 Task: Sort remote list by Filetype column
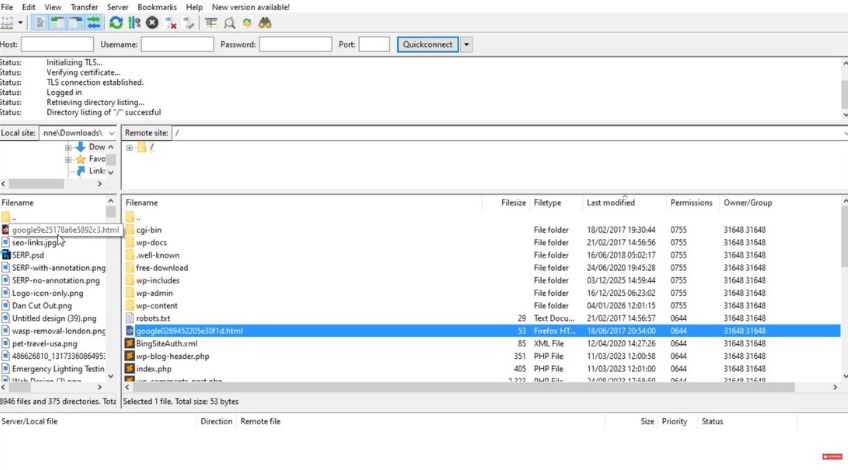pyautogui.click(x=547, y=203)
